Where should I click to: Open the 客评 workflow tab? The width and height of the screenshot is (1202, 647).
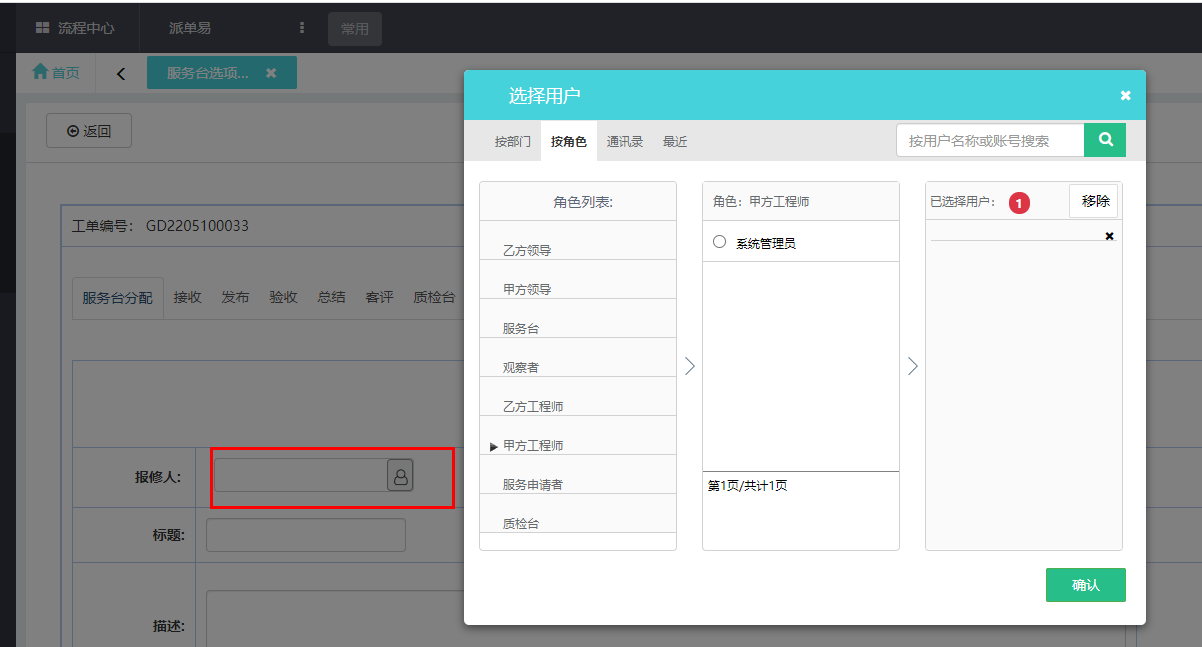(x=380, y=298)
